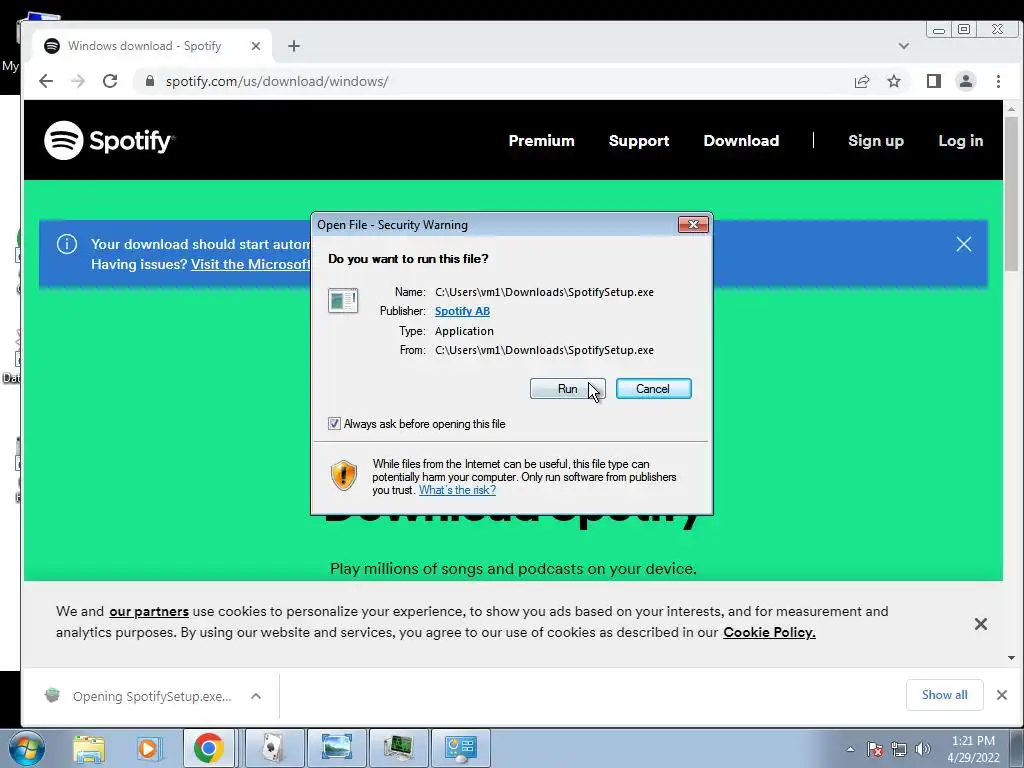
Task: Close the 'Windows download - Spotify' tab
Action: [256, 46]
